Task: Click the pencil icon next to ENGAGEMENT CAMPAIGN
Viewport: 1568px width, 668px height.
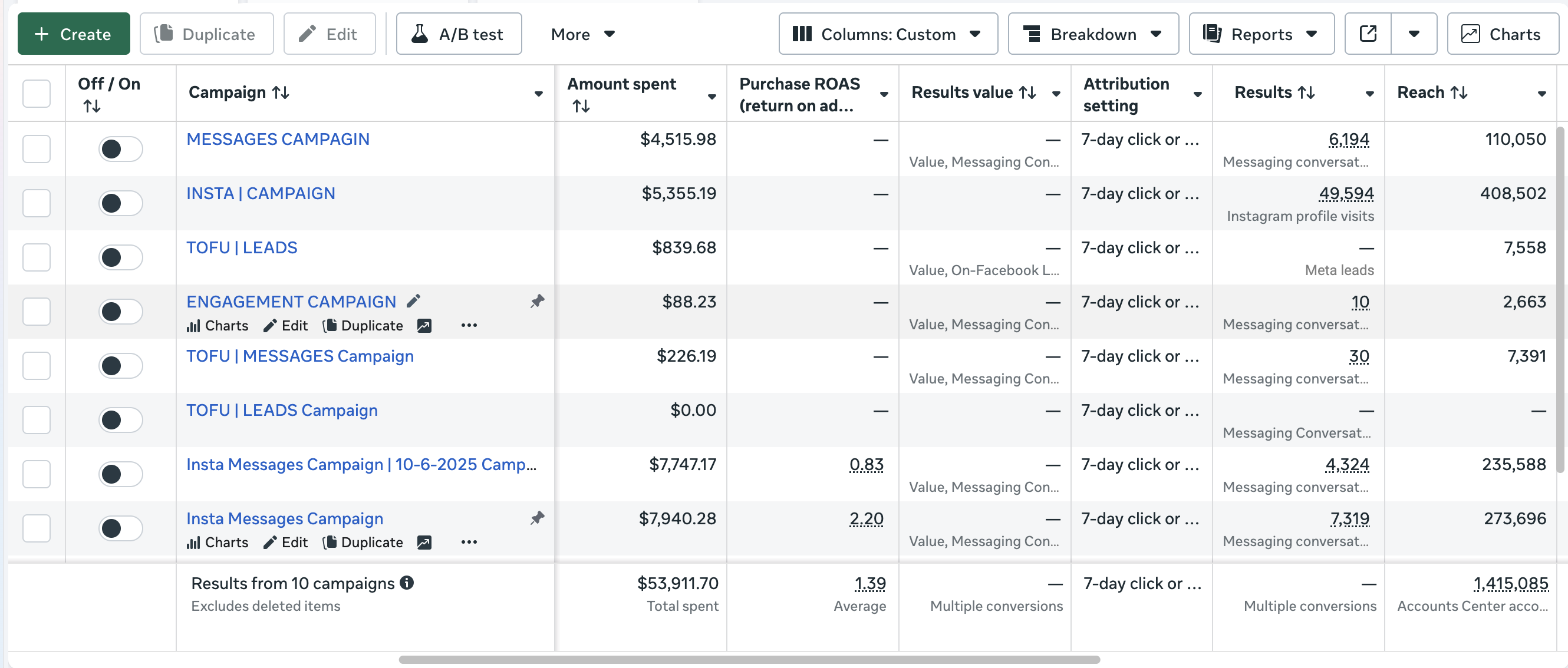Action: pyautogui.click(x=413, y=301)
